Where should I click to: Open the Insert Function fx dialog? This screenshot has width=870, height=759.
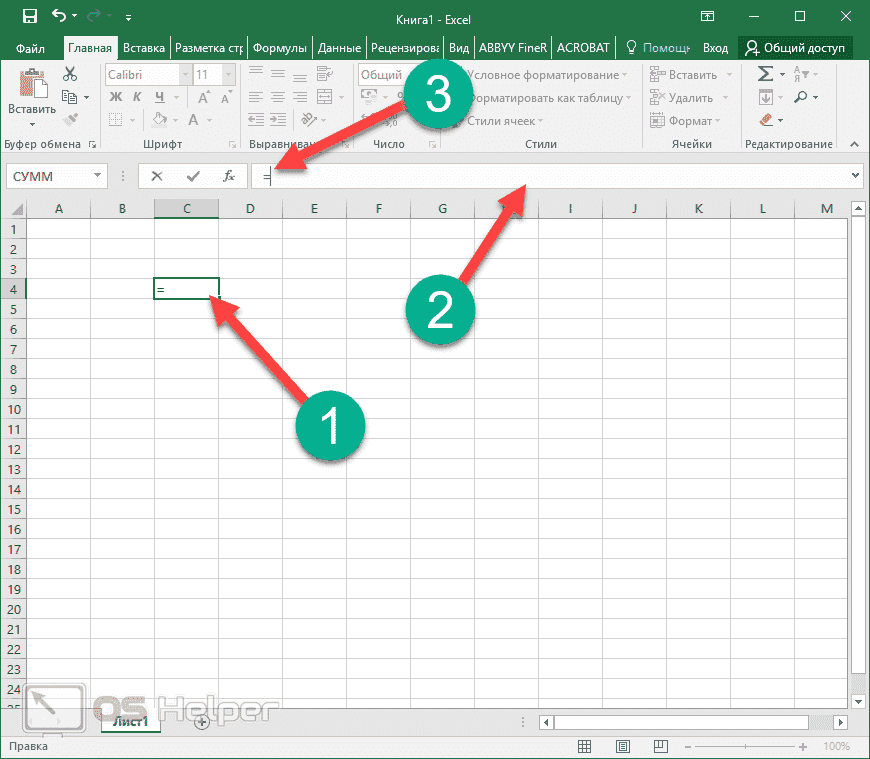(228, 176)
